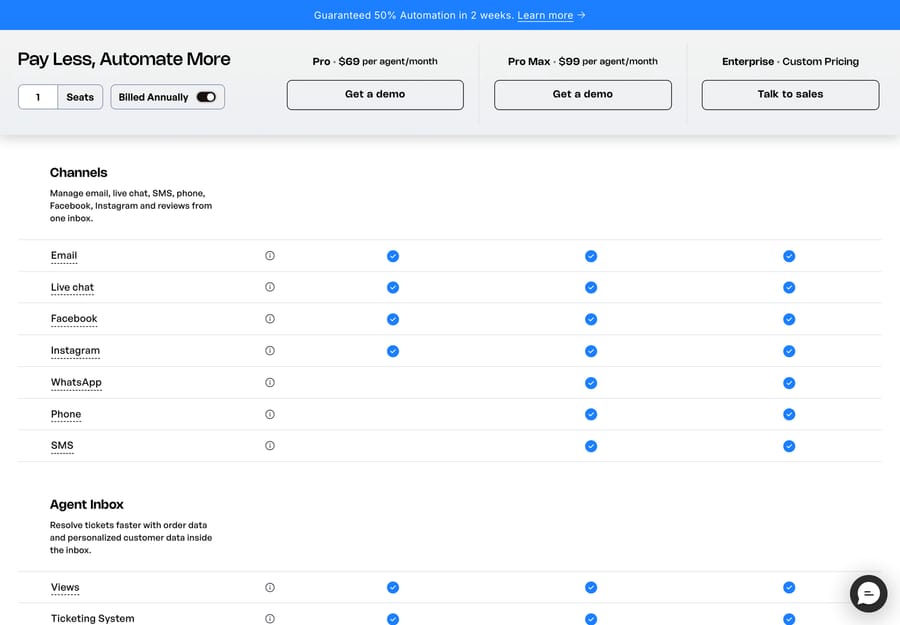This screenshot has width=900, height=625.
Task: Click Get a demo under Pro Max plan
Action: tap(583, 95)
